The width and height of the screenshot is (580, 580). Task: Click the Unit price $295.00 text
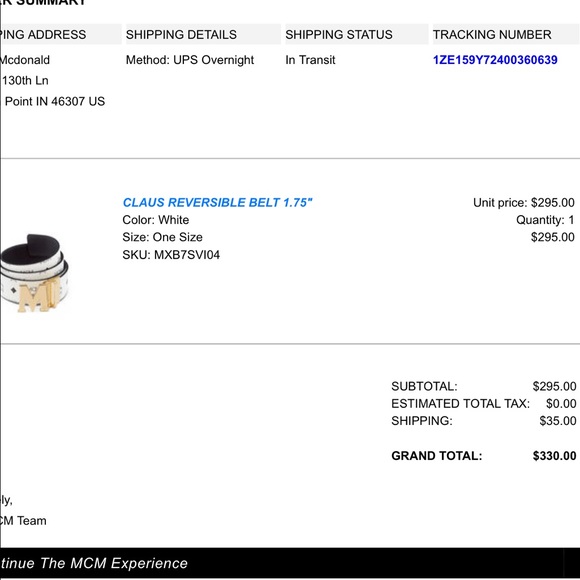[x=524, y=202]
